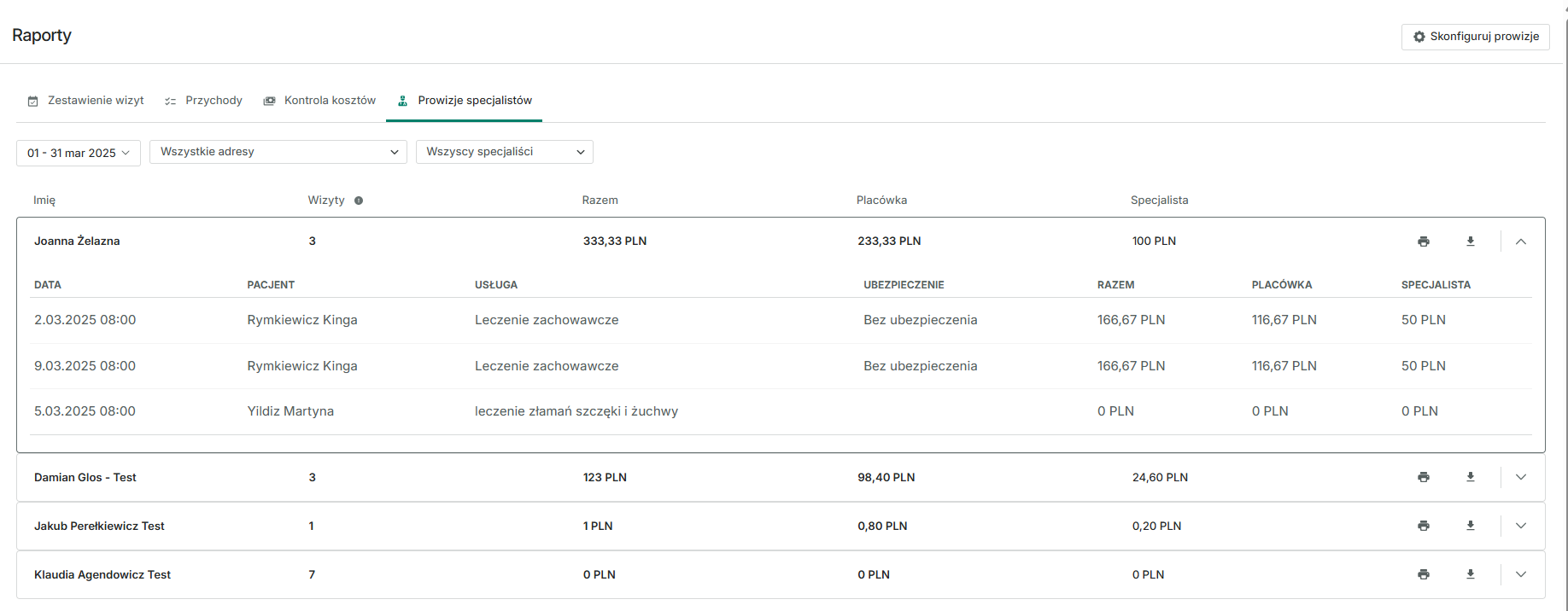Collapse Joanna Żelazna's details row
The height and width of the screenshot is (611, 1568).
(x=1520, y=241)
